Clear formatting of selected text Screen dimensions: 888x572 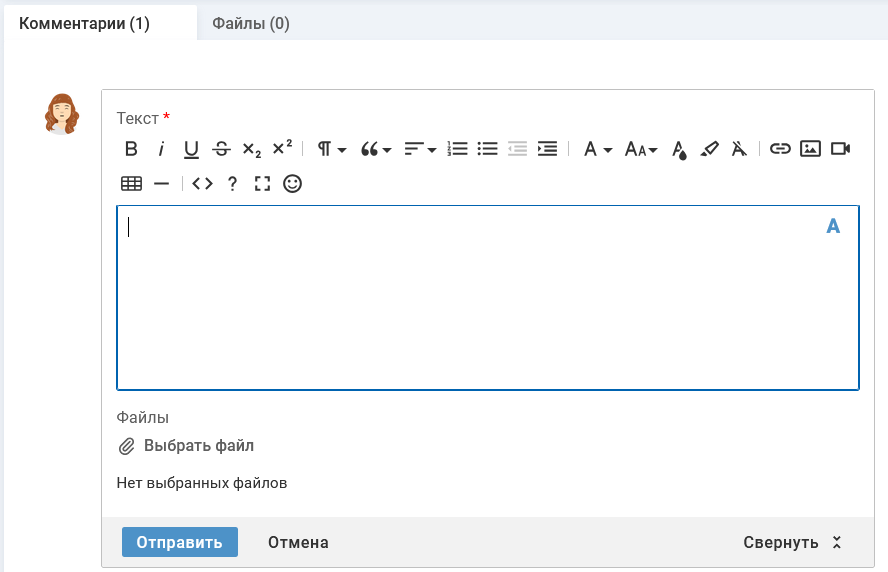[739, 149]
